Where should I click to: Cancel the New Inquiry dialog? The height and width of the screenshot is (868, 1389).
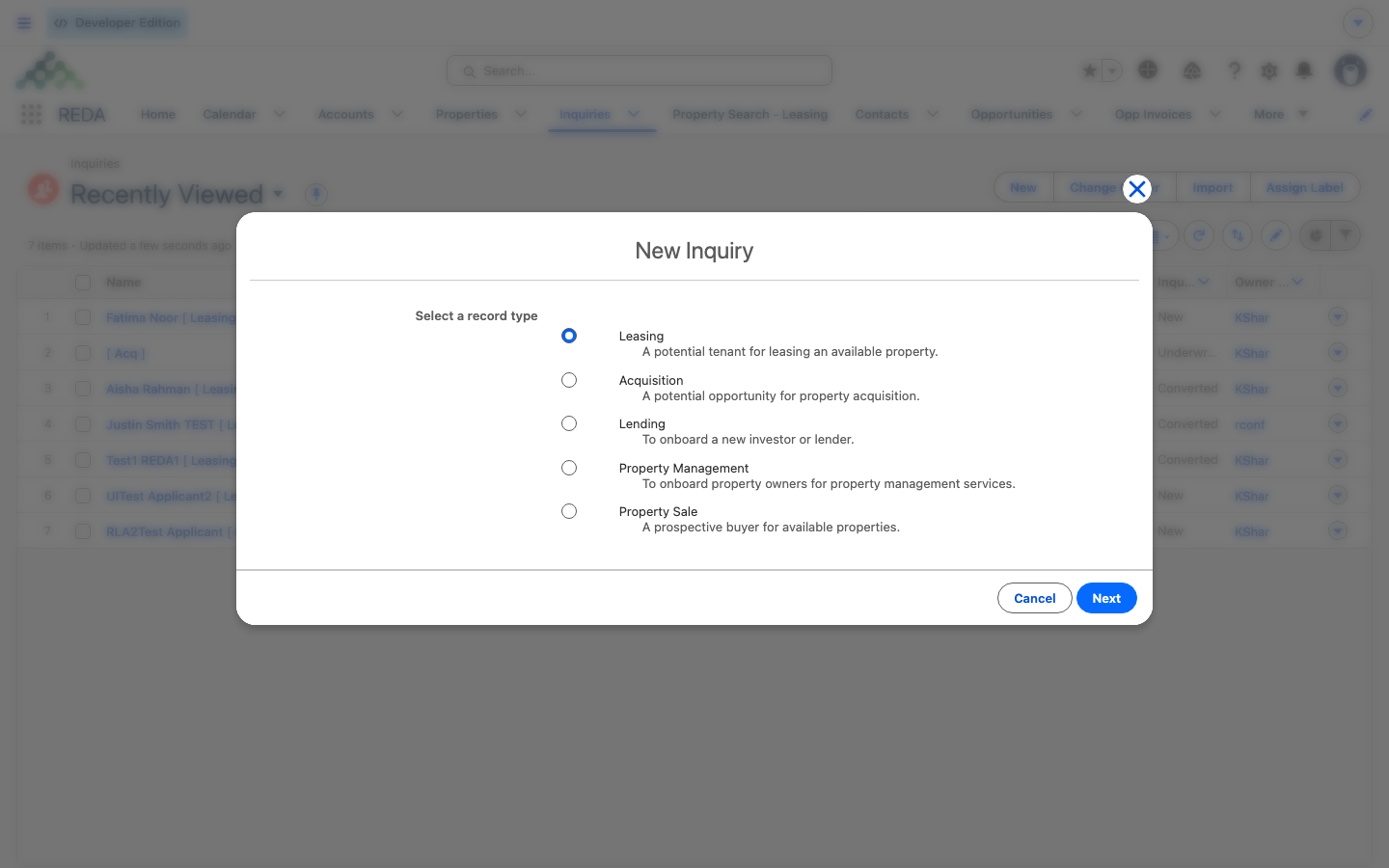(x=1034, y=598)
